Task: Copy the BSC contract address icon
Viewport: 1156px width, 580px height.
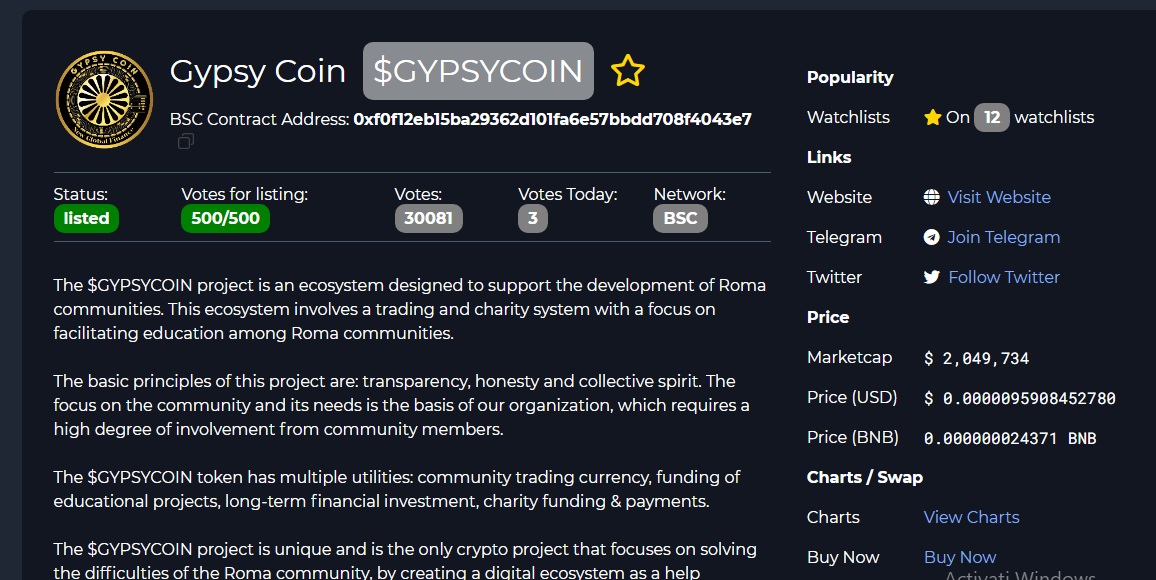Action: pyautogui.click(x=186, y=141)
